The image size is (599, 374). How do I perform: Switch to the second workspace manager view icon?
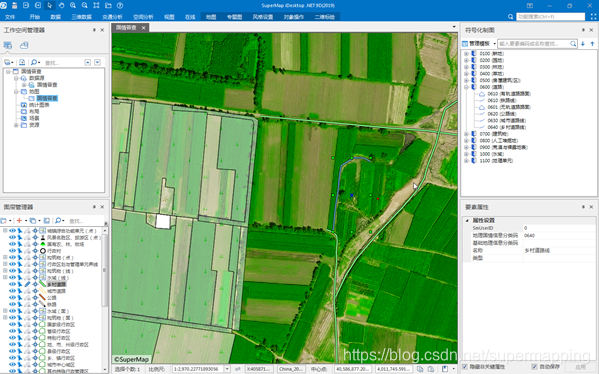point(24,45)
